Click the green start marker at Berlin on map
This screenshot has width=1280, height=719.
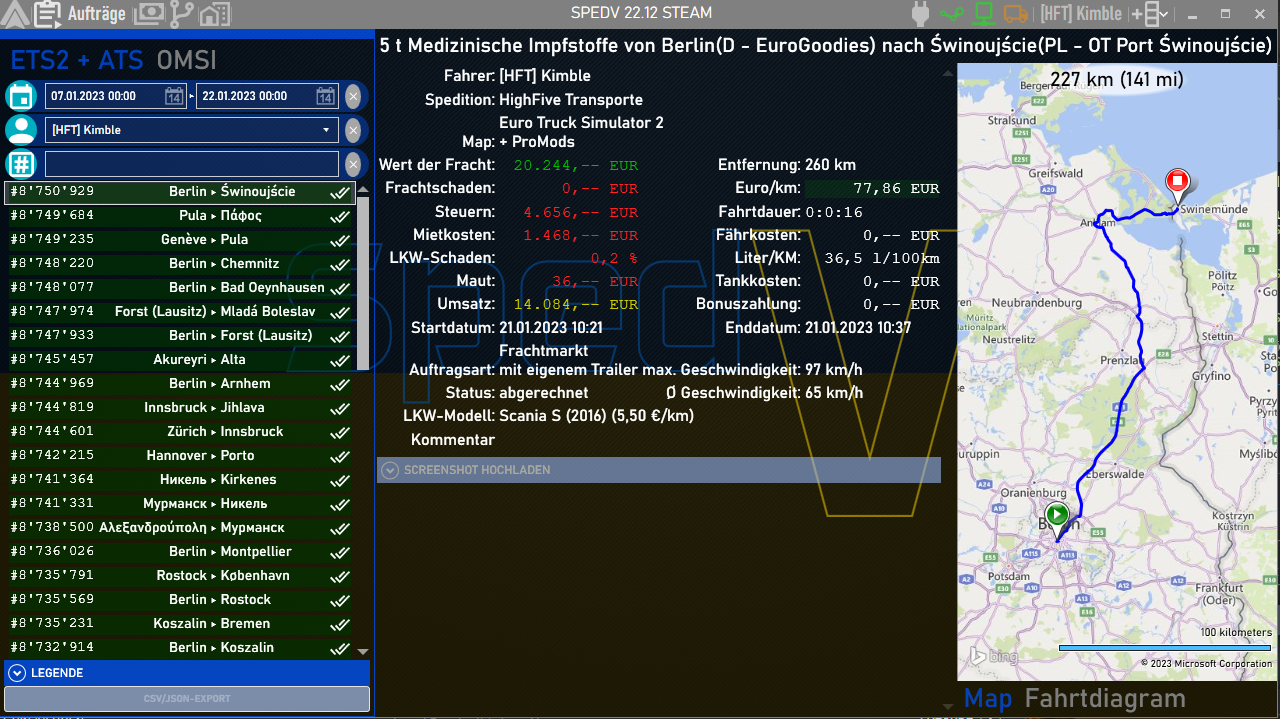click(1057, 516)
